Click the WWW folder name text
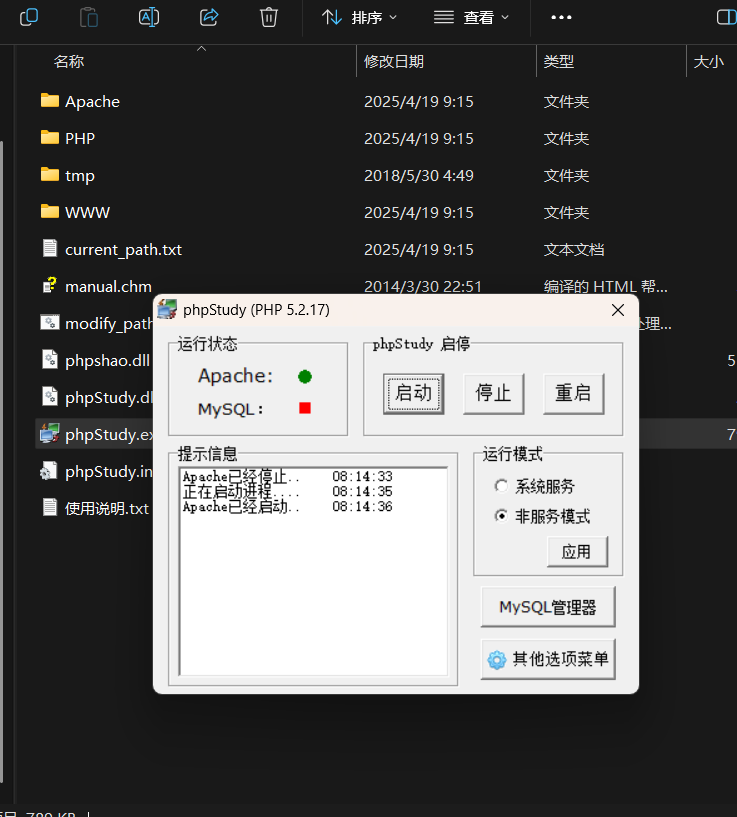Image resolution: width=737 pixels, height=817 pixels. 88,213
